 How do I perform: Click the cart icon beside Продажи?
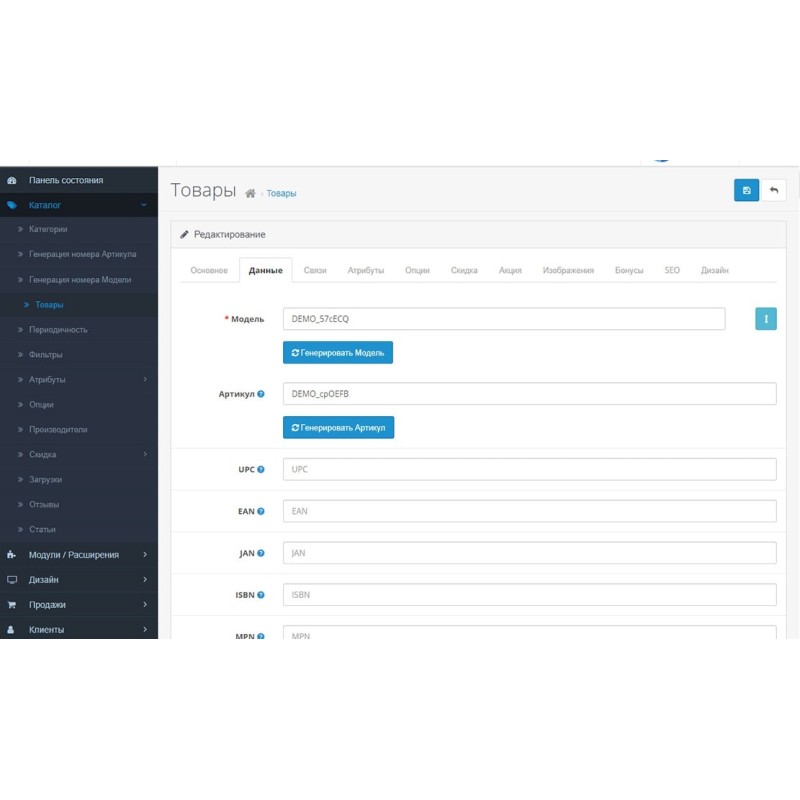[x=12, y=605]
